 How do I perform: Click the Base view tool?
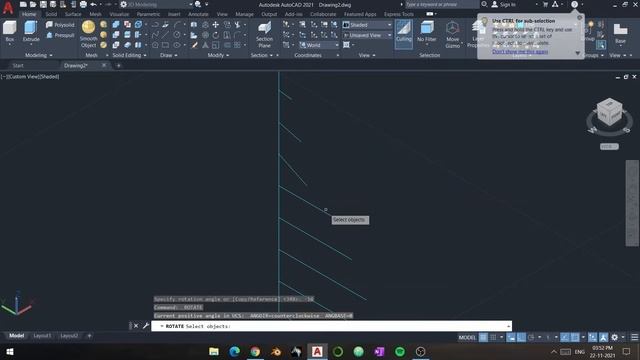(620, 33)
